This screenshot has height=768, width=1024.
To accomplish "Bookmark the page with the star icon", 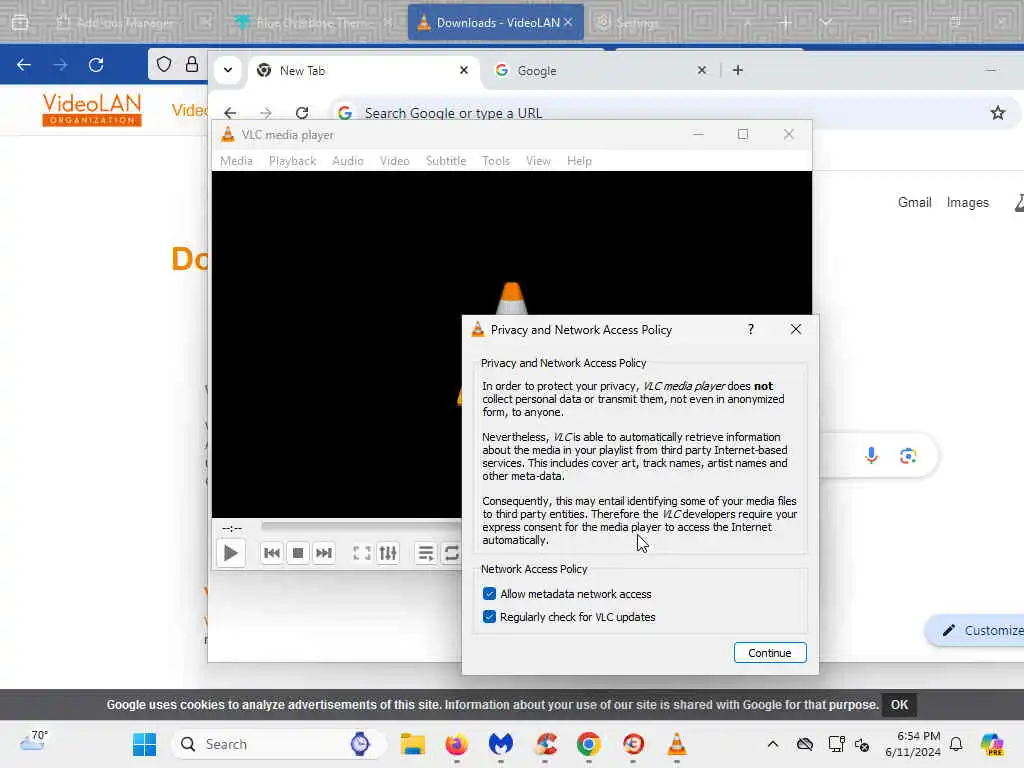I will click(x=997, y=113).
